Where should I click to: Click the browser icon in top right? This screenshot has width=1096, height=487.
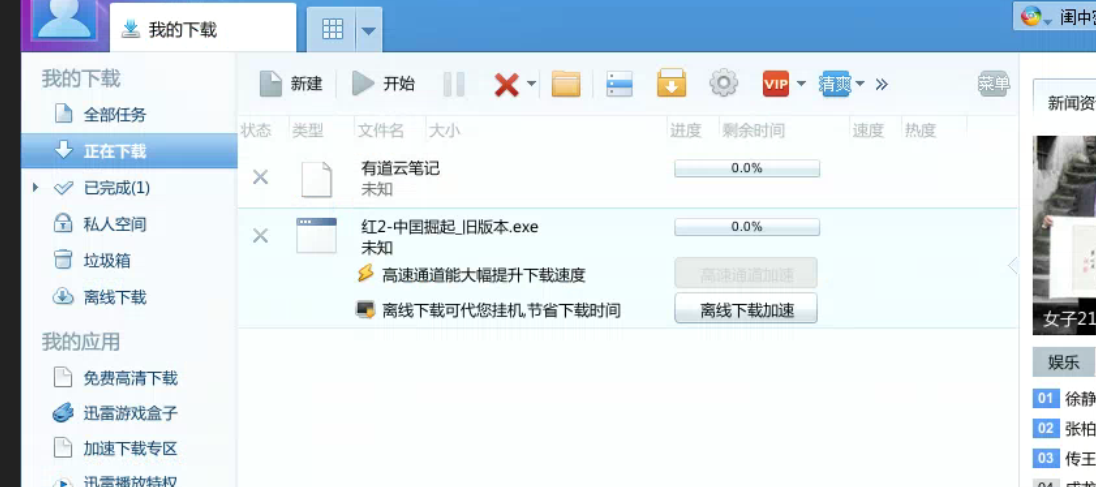tap(1030, 17)
